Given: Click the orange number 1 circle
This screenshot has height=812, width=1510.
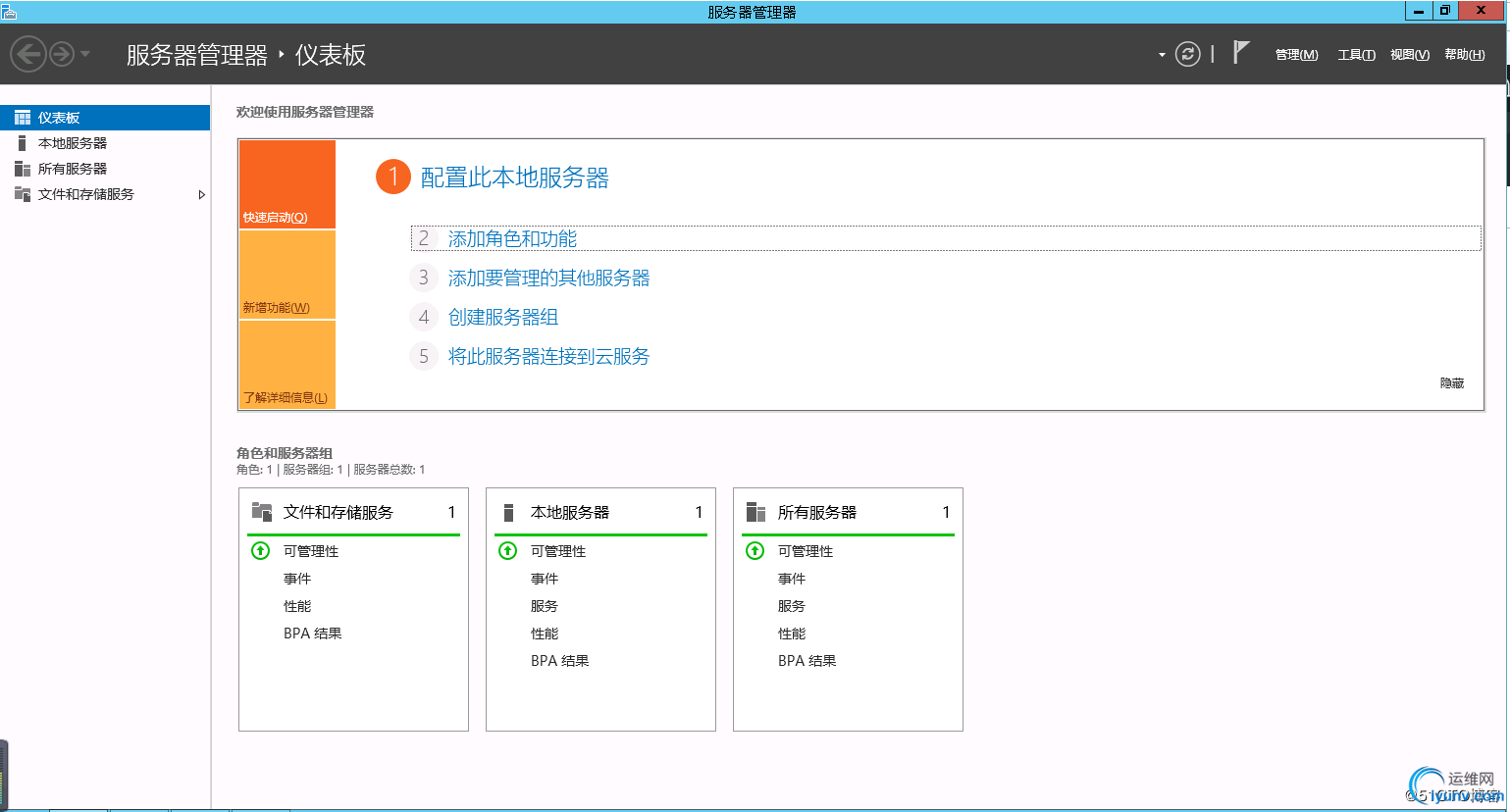Looking at the screenshot, I should coord(393,177).
